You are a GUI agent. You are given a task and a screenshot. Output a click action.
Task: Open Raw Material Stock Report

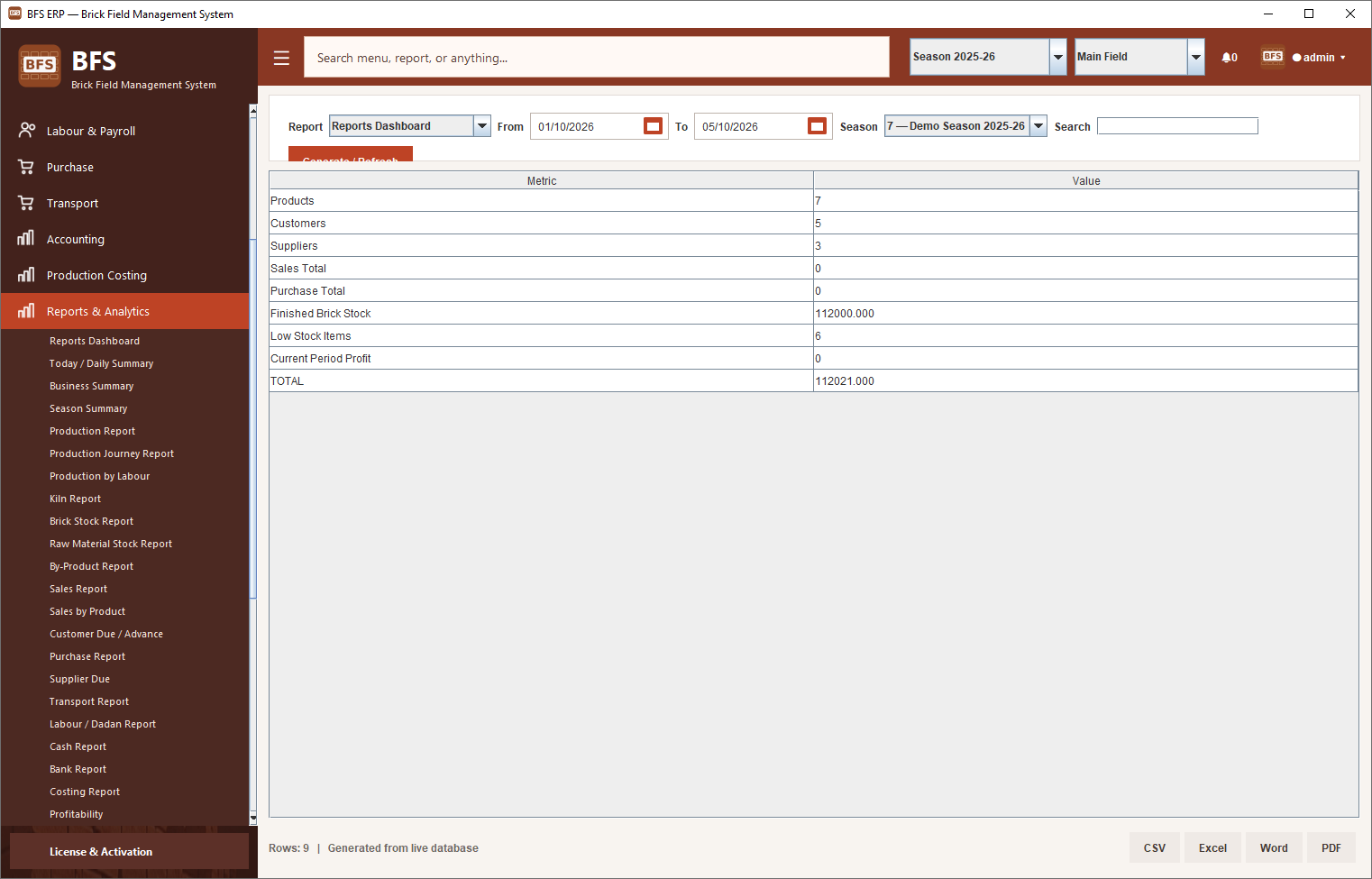pyautogui.click(x=111, y=544)
